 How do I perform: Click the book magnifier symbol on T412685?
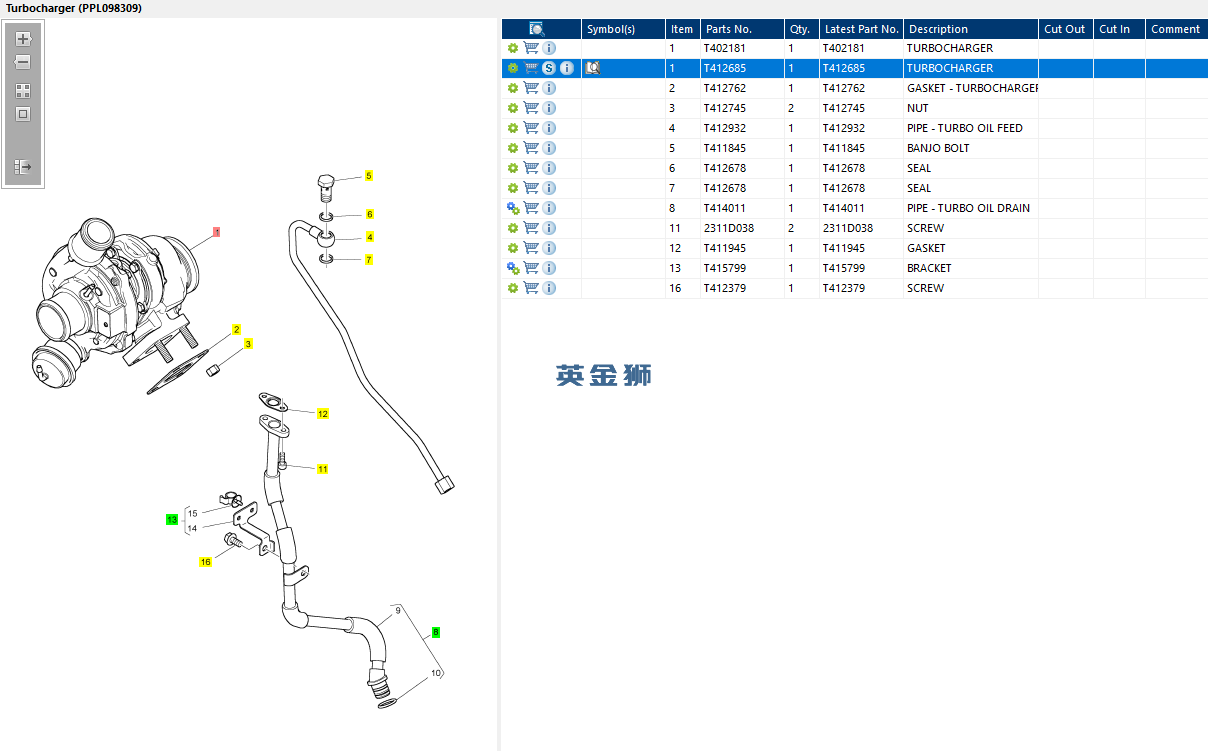(x=593, y=68)
